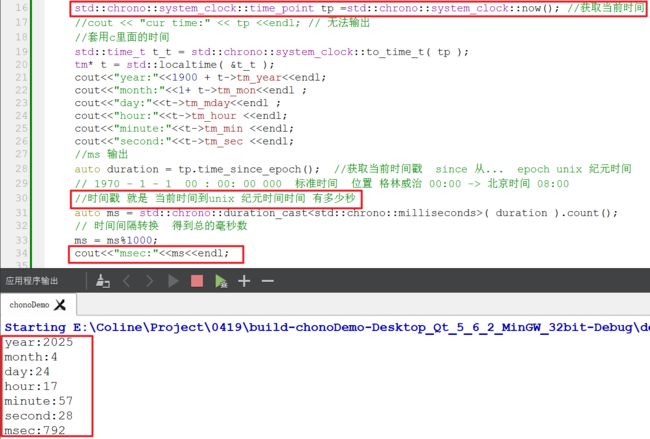
Task: Click the cout "hour:" code line
Action: coord(181,116)
